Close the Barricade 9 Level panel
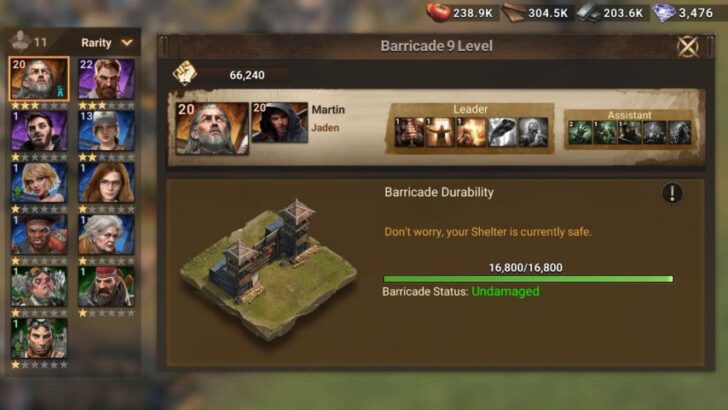 (x=688, y=46)
